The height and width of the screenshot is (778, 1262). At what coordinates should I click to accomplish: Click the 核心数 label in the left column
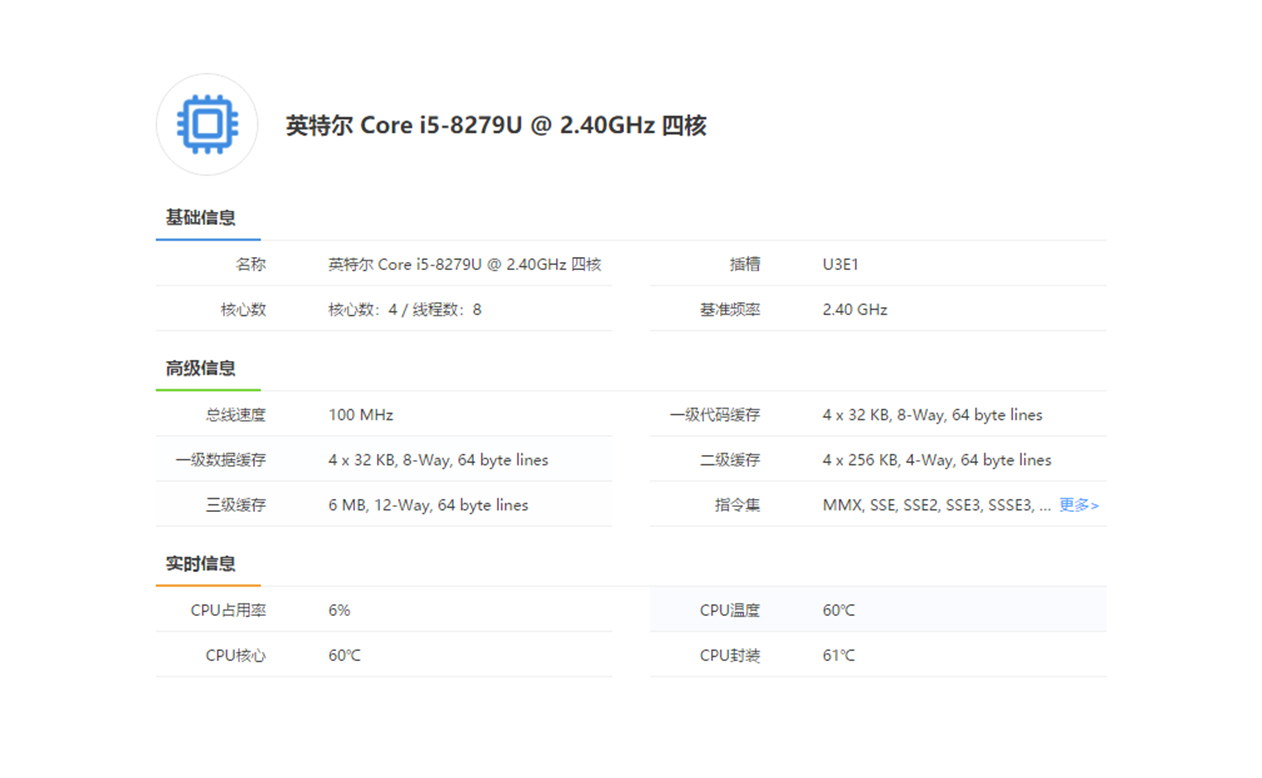pos(243,309)
